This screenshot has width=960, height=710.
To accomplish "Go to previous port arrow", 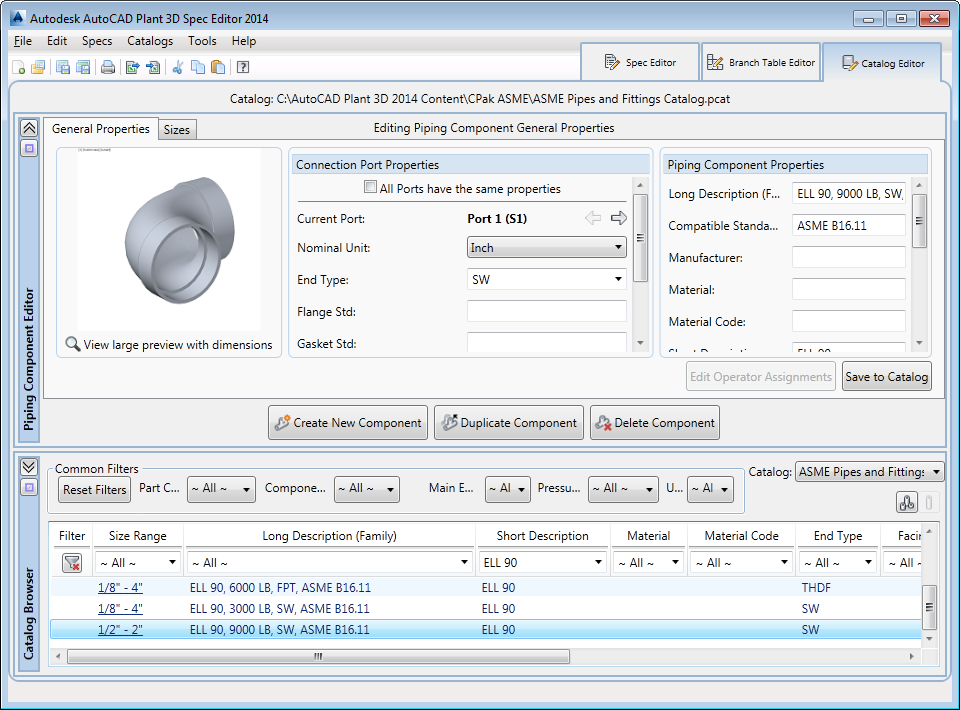I will [593, 218].
